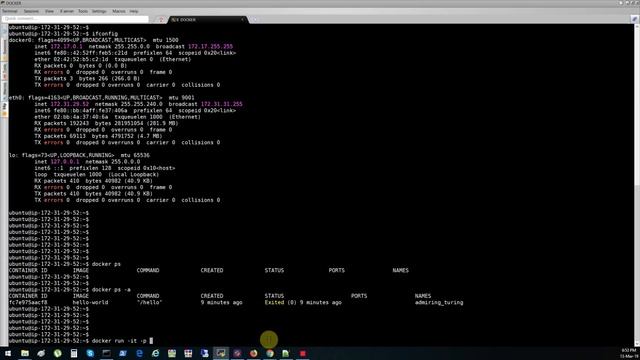Click the 'docker run -it -p' prompt line
The width and height of the screenshot is (640, 360).
[81, 341]
